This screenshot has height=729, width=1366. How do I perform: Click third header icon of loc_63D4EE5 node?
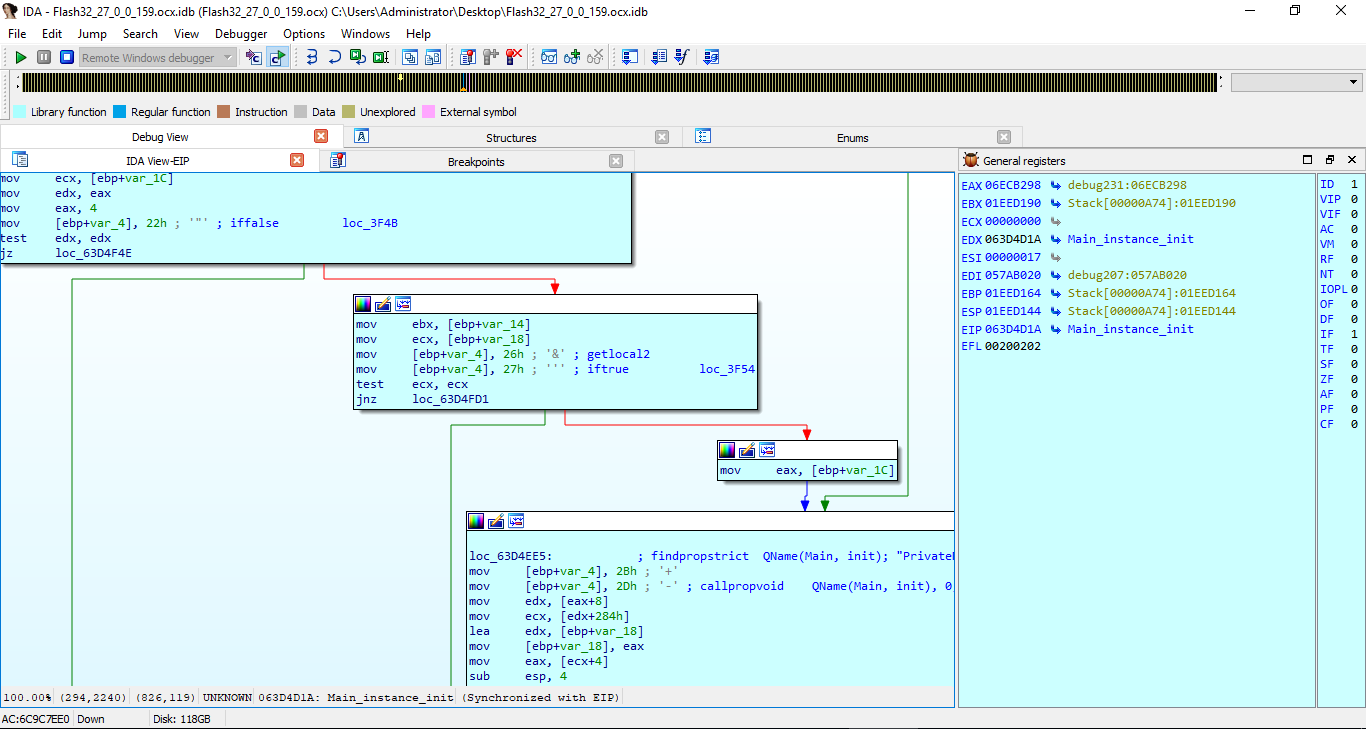coord(516,521)
